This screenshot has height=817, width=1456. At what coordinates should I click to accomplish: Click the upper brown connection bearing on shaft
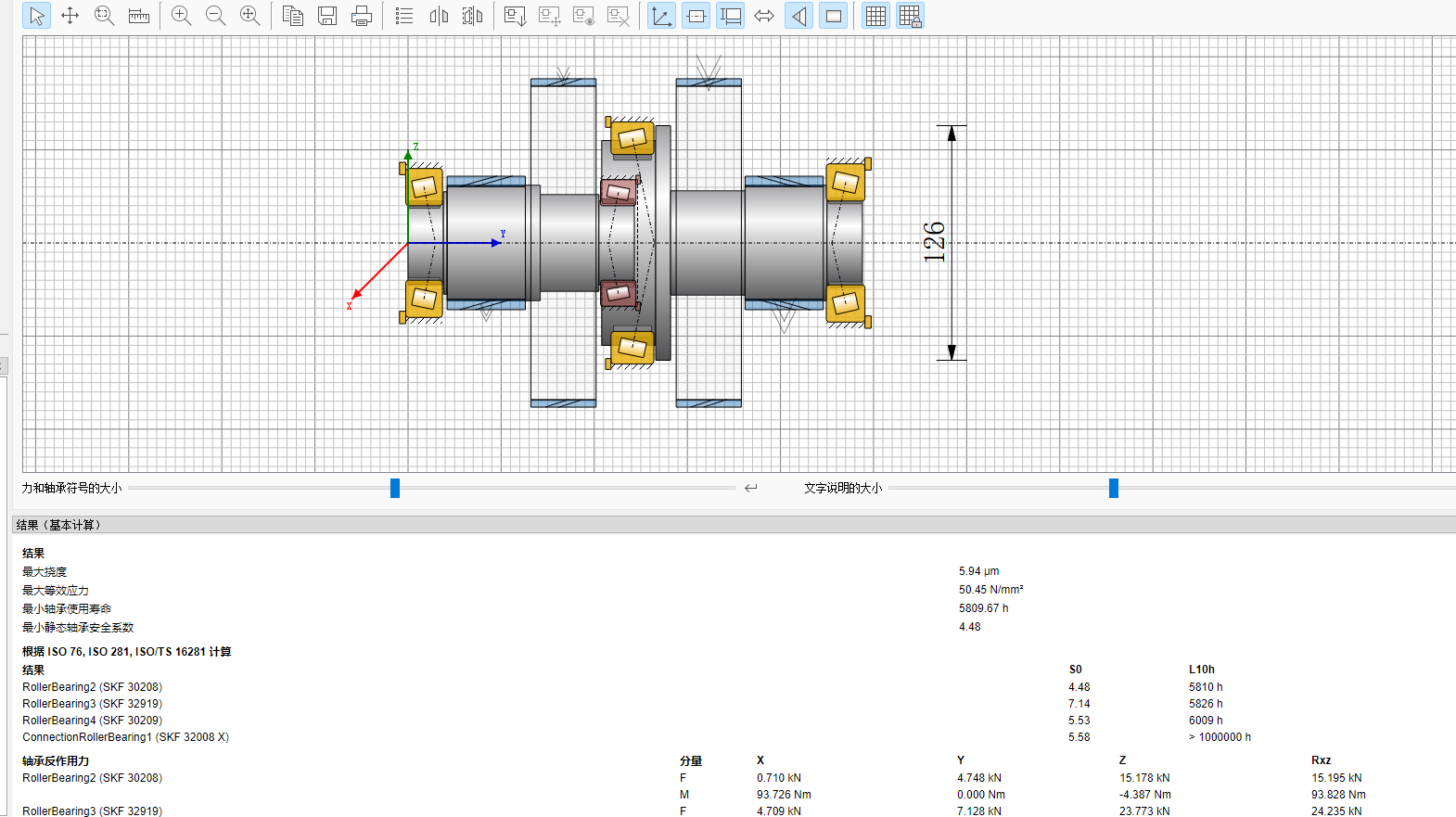[x=619, y=192]
